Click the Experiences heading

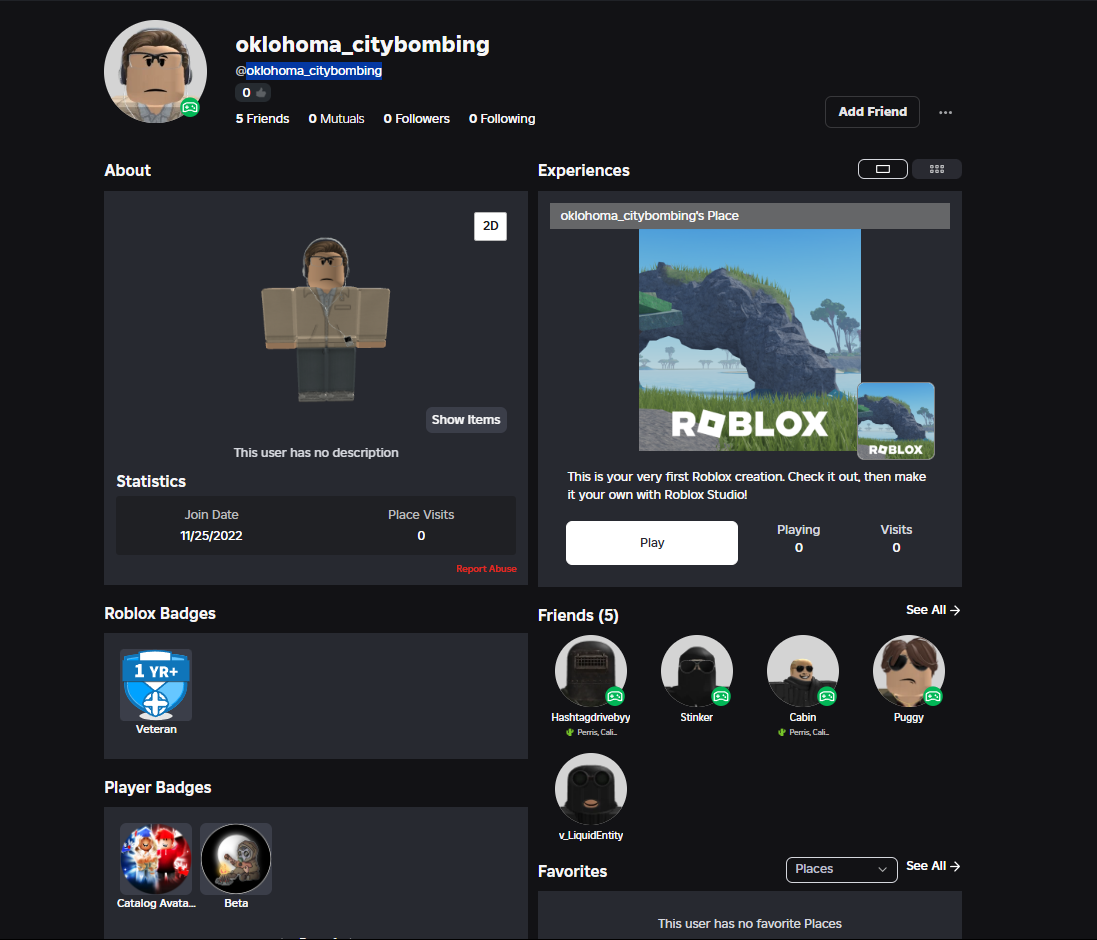tap(583, 171)
